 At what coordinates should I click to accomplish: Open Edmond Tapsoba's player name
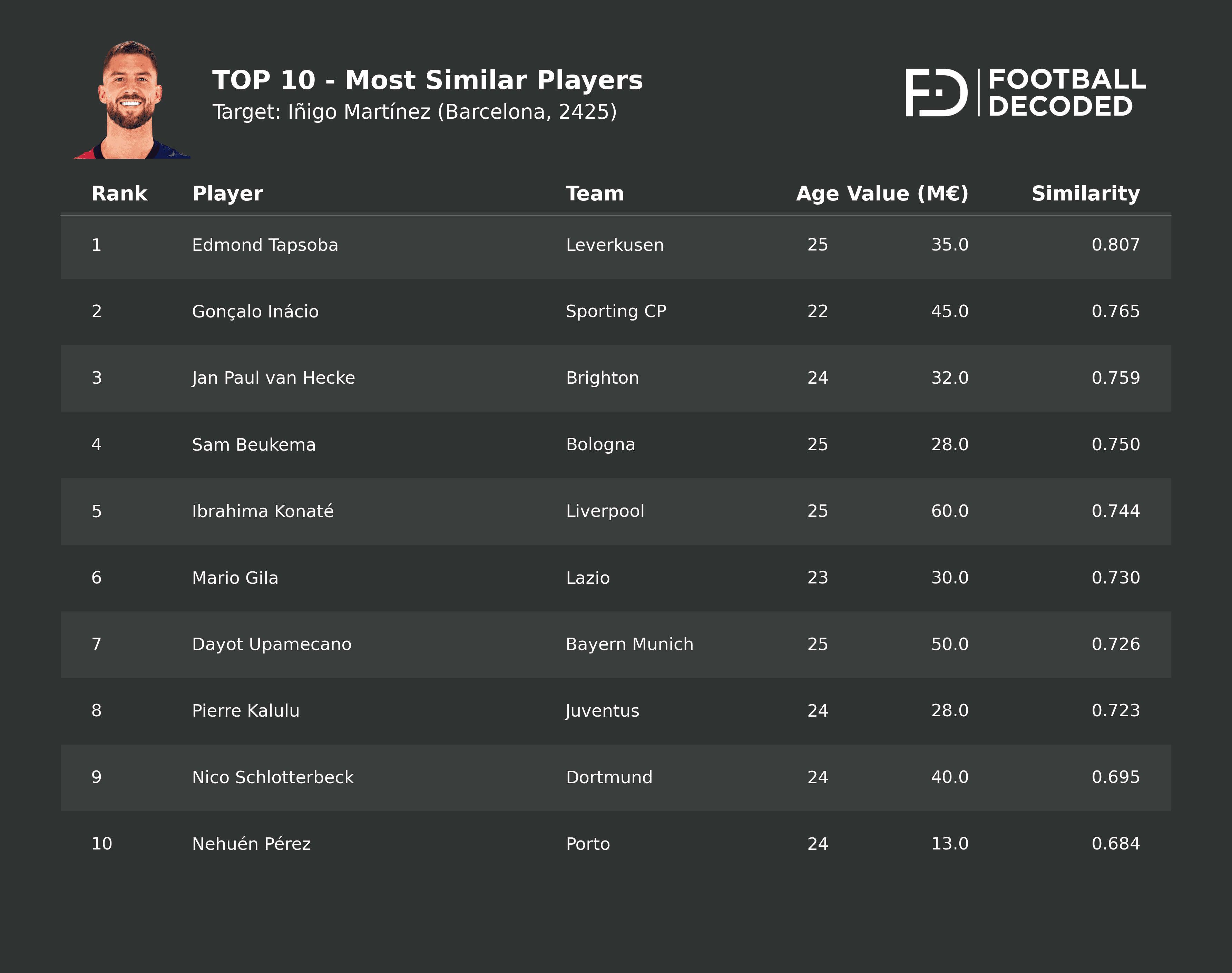point(265,245)
